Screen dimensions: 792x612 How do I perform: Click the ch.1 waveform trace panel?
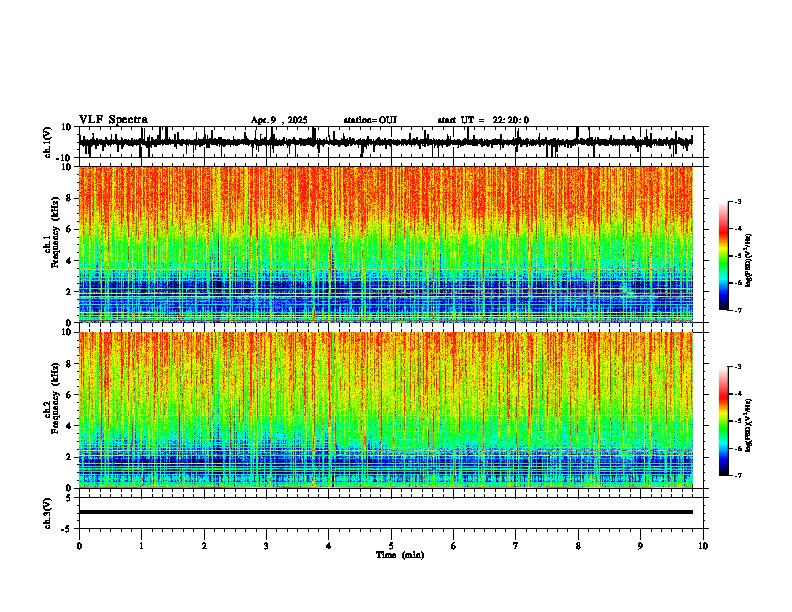[393, 142]
